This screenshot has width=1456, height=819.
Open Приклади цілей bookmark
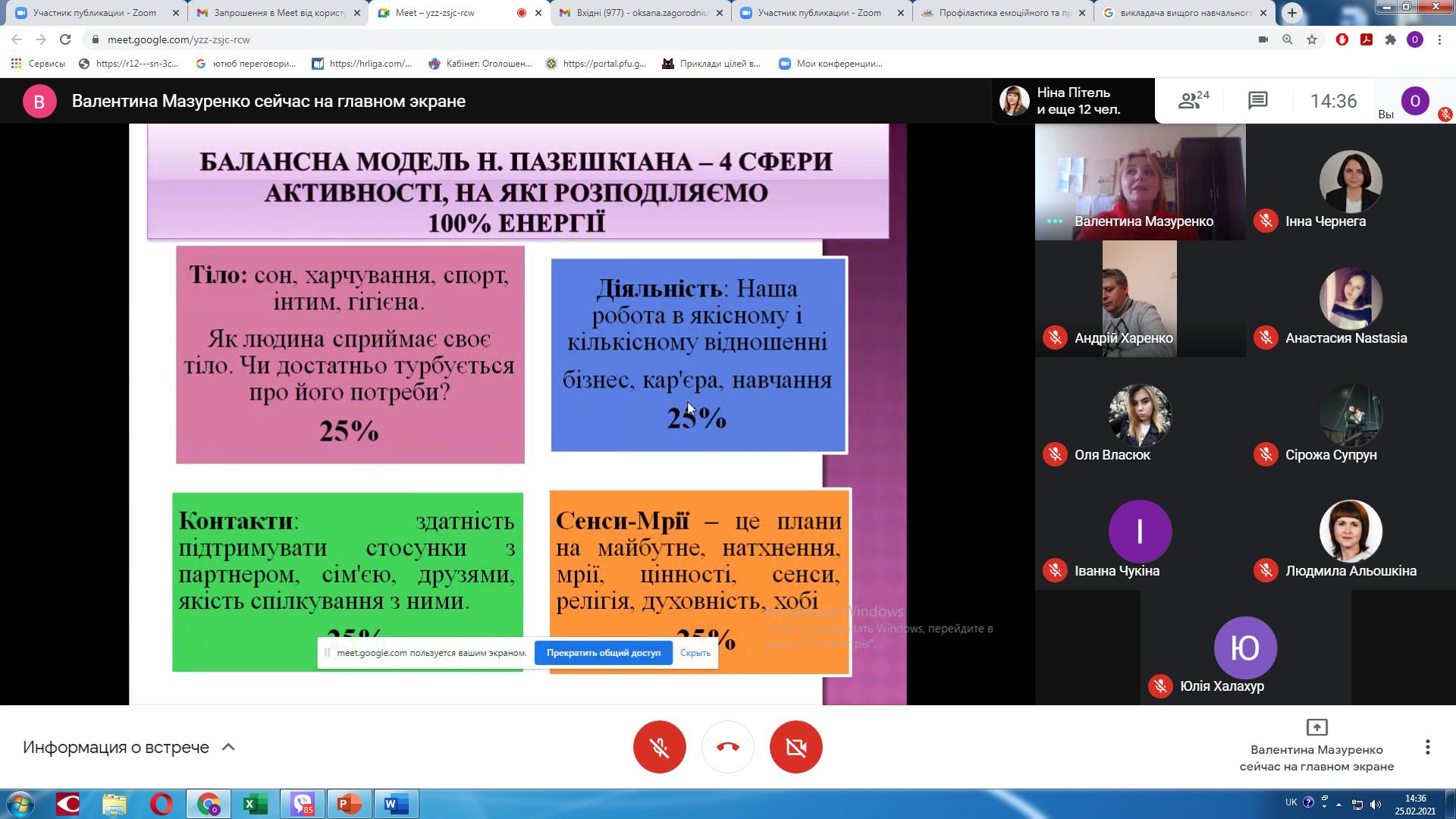[x=711, y=64]
